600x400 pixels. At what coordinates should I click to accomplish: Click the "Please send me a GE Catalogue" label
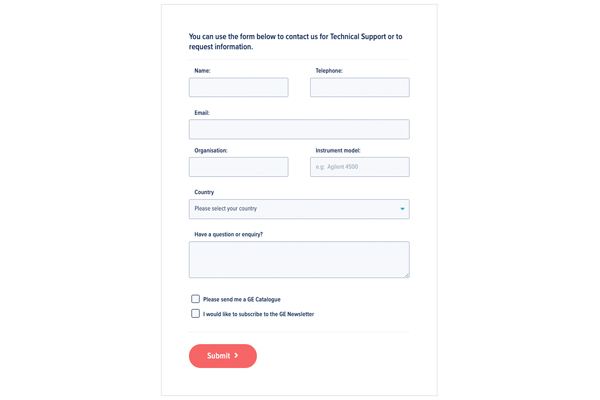(242, 300)
